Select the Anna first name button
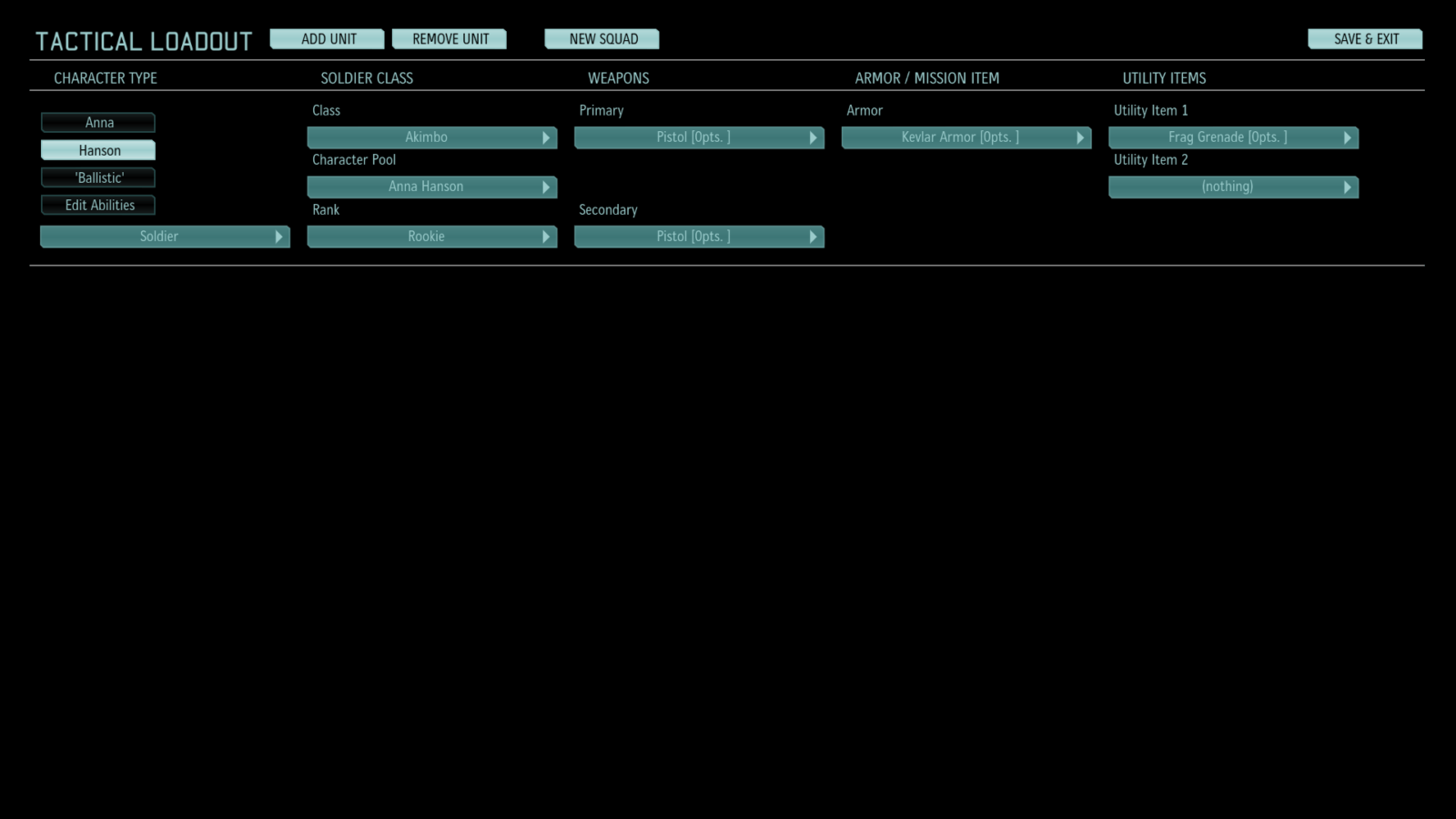The width and height of the screenshot is (1456, 819). (98, 123)
